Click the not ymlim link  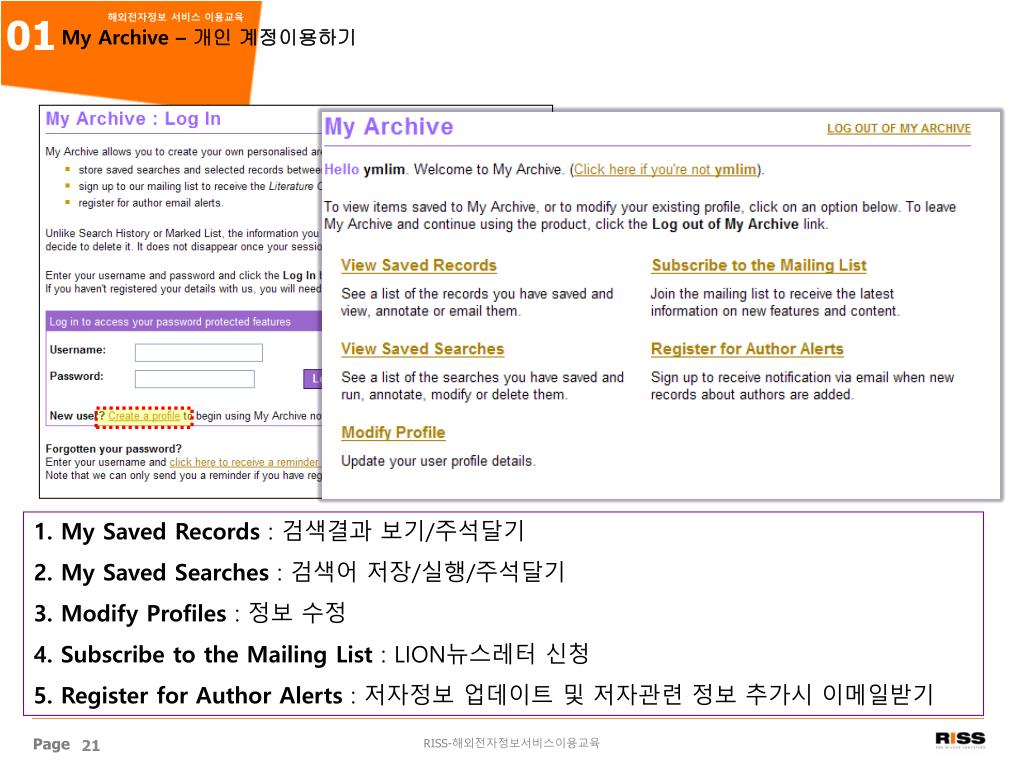coord(665,170)
